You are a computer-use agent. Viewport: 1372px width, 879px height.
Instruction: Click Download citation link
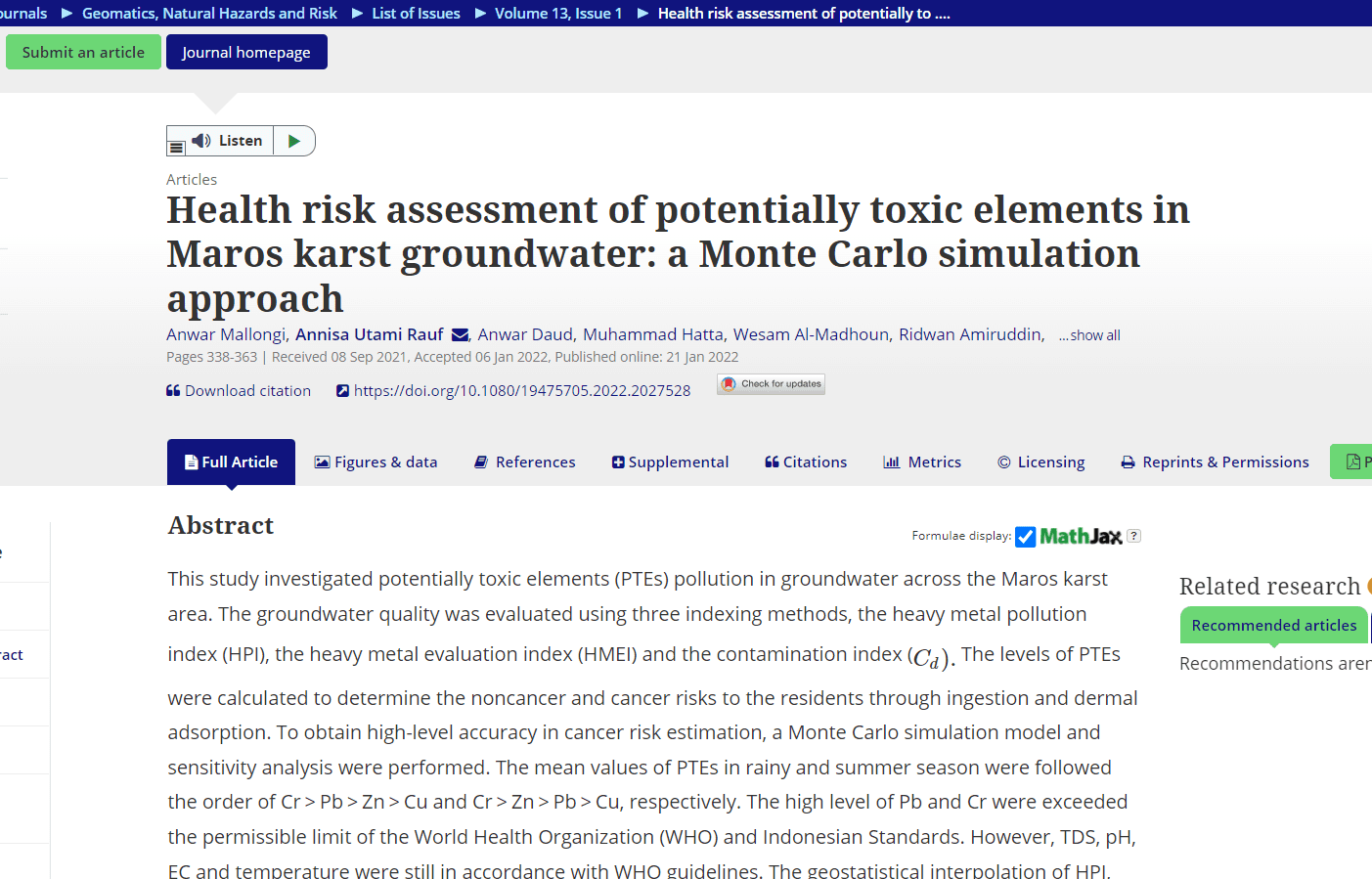pyautogui.click(x=239, y=391)
